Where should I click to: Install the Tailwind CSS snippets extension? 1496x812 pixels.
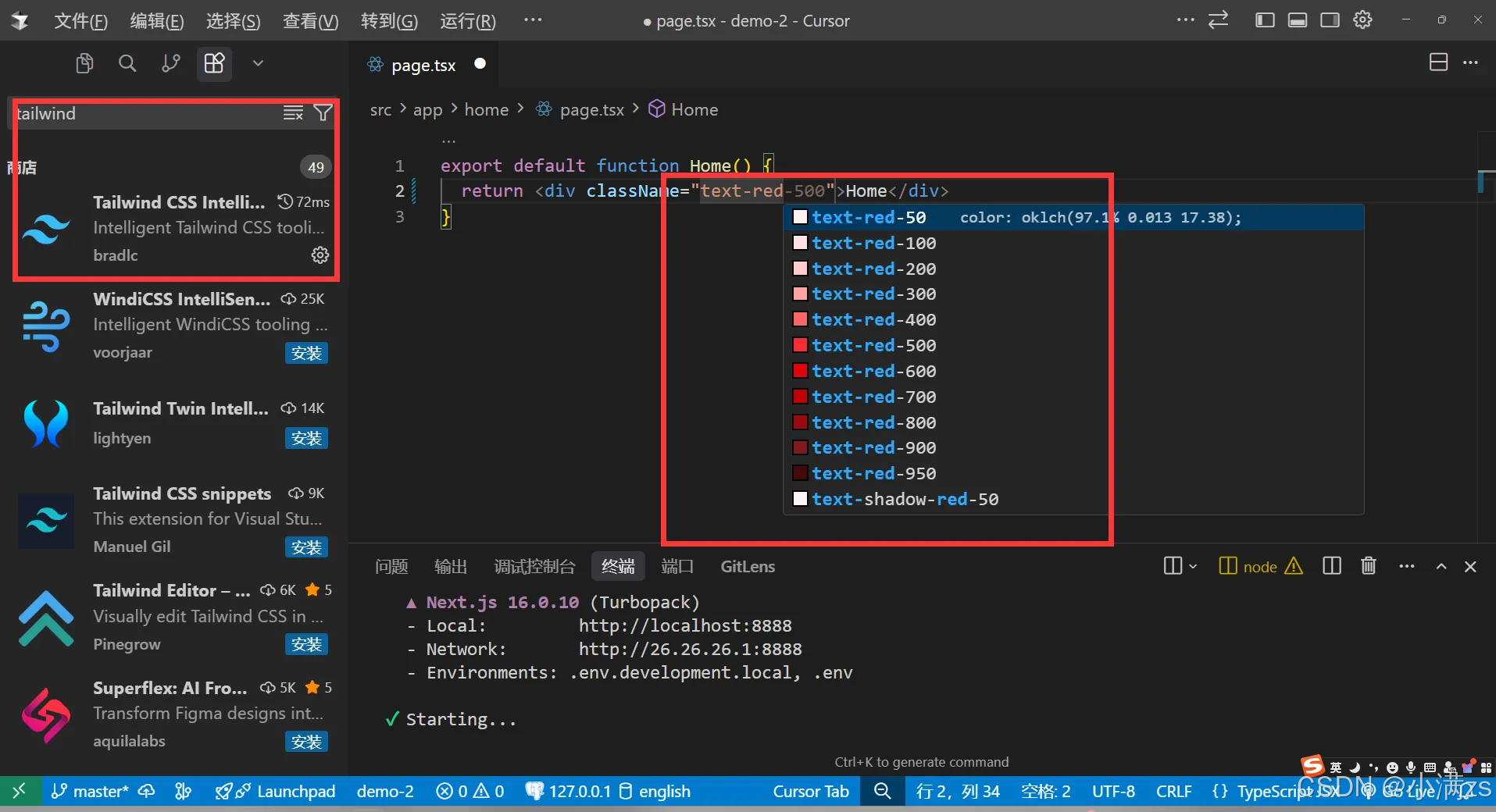point(306,548)
